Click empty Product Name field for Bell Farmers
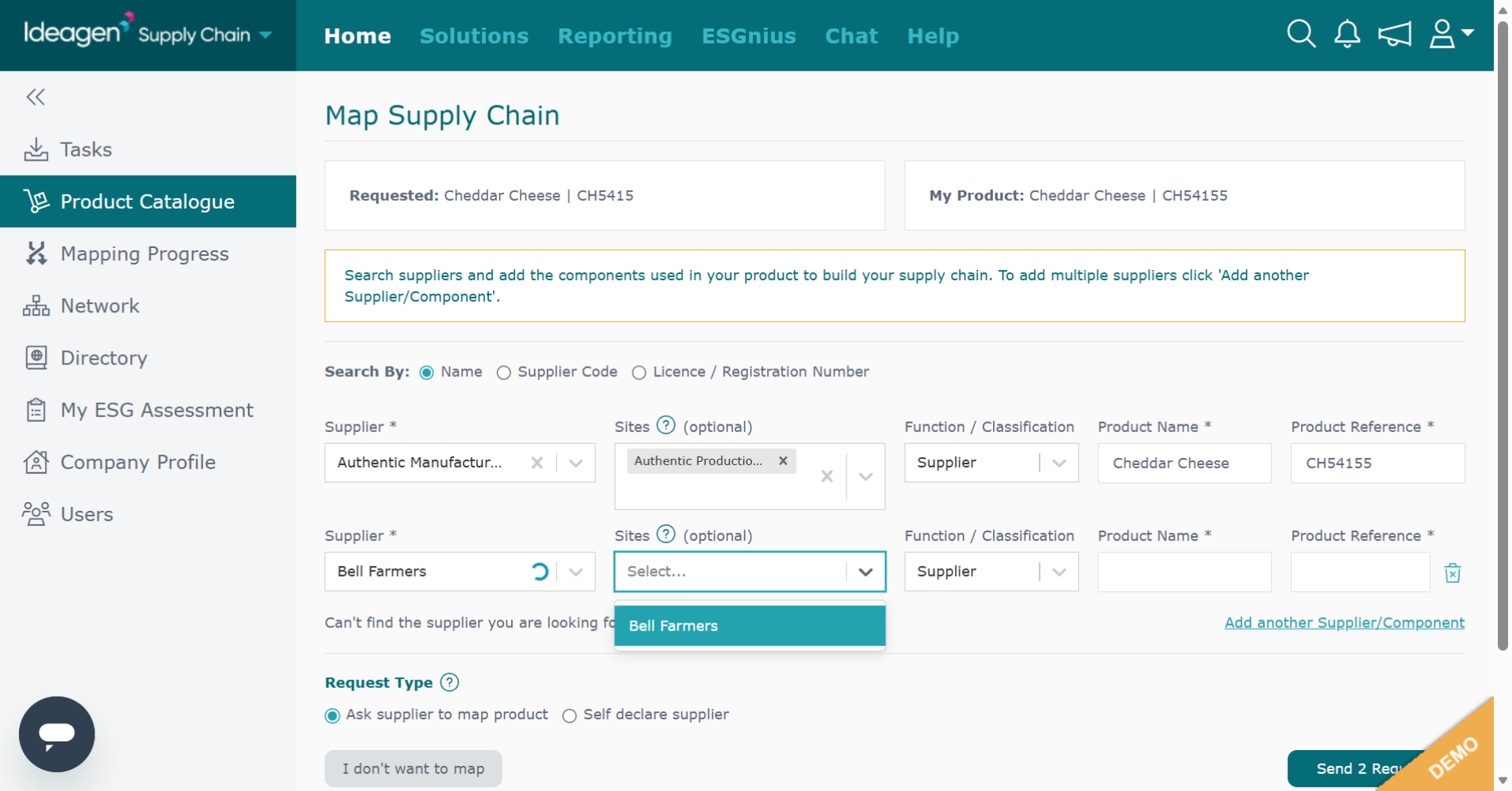 pos(1184,571)
